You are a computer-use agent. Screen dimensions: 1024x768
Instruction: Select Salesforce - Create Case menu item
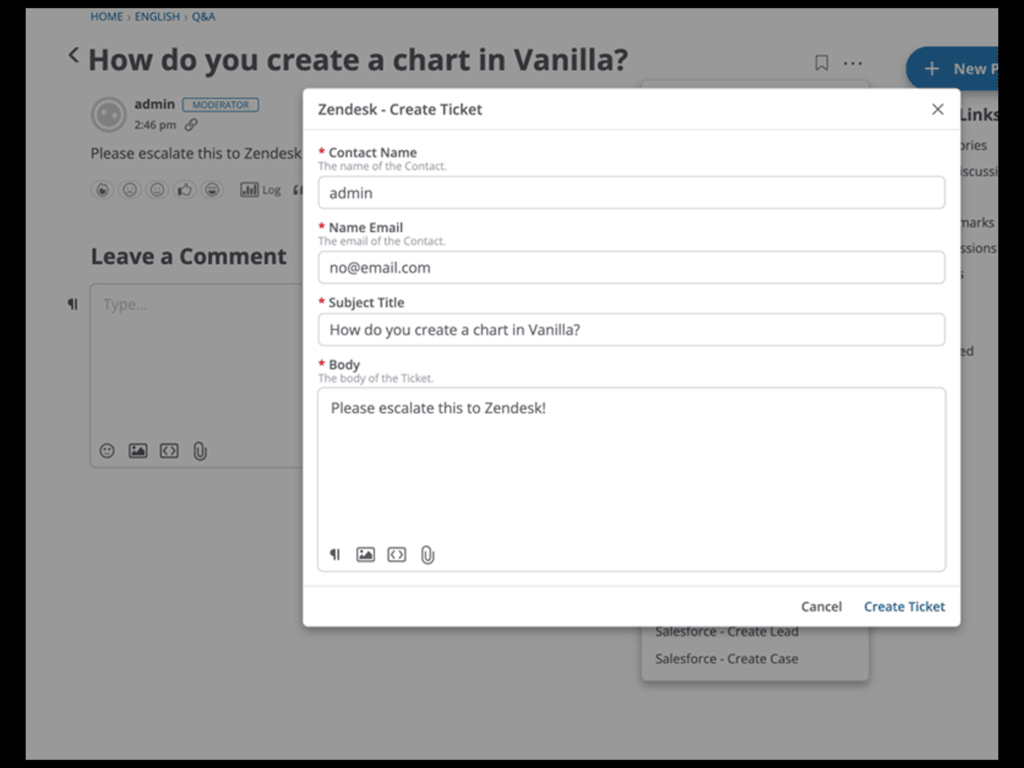(727, 659)
